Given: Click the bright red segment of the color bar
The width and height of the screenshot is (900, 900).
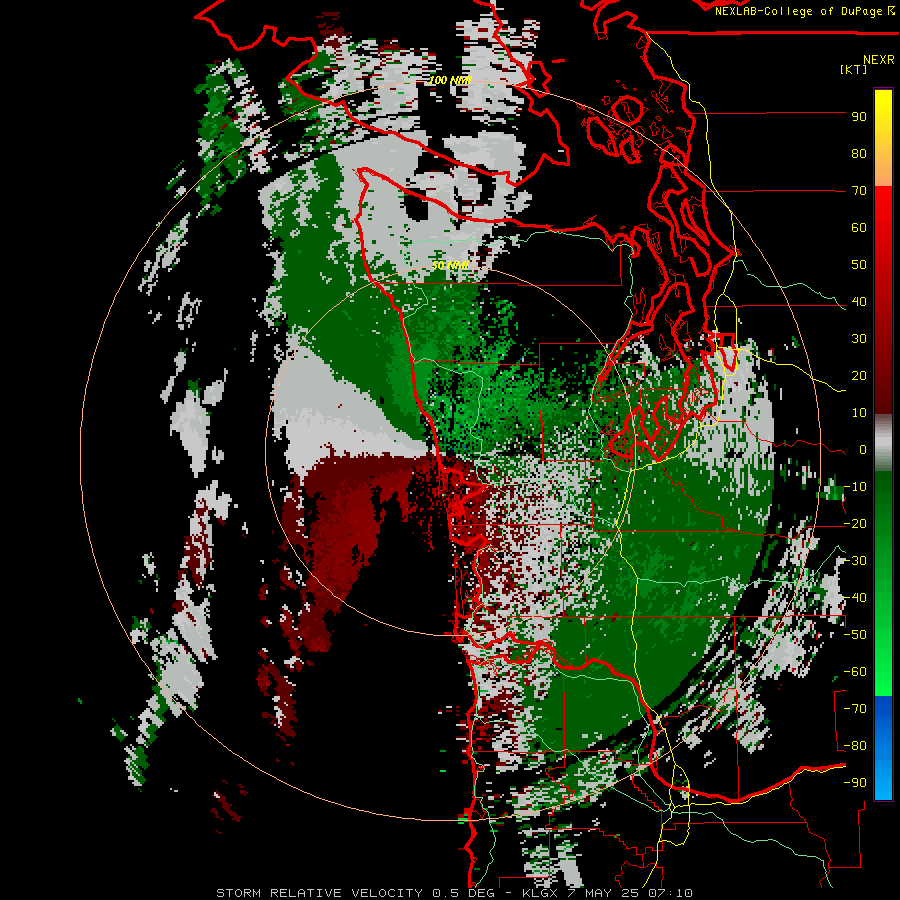Looking at the screenshot, I should [x=883, y=214].
